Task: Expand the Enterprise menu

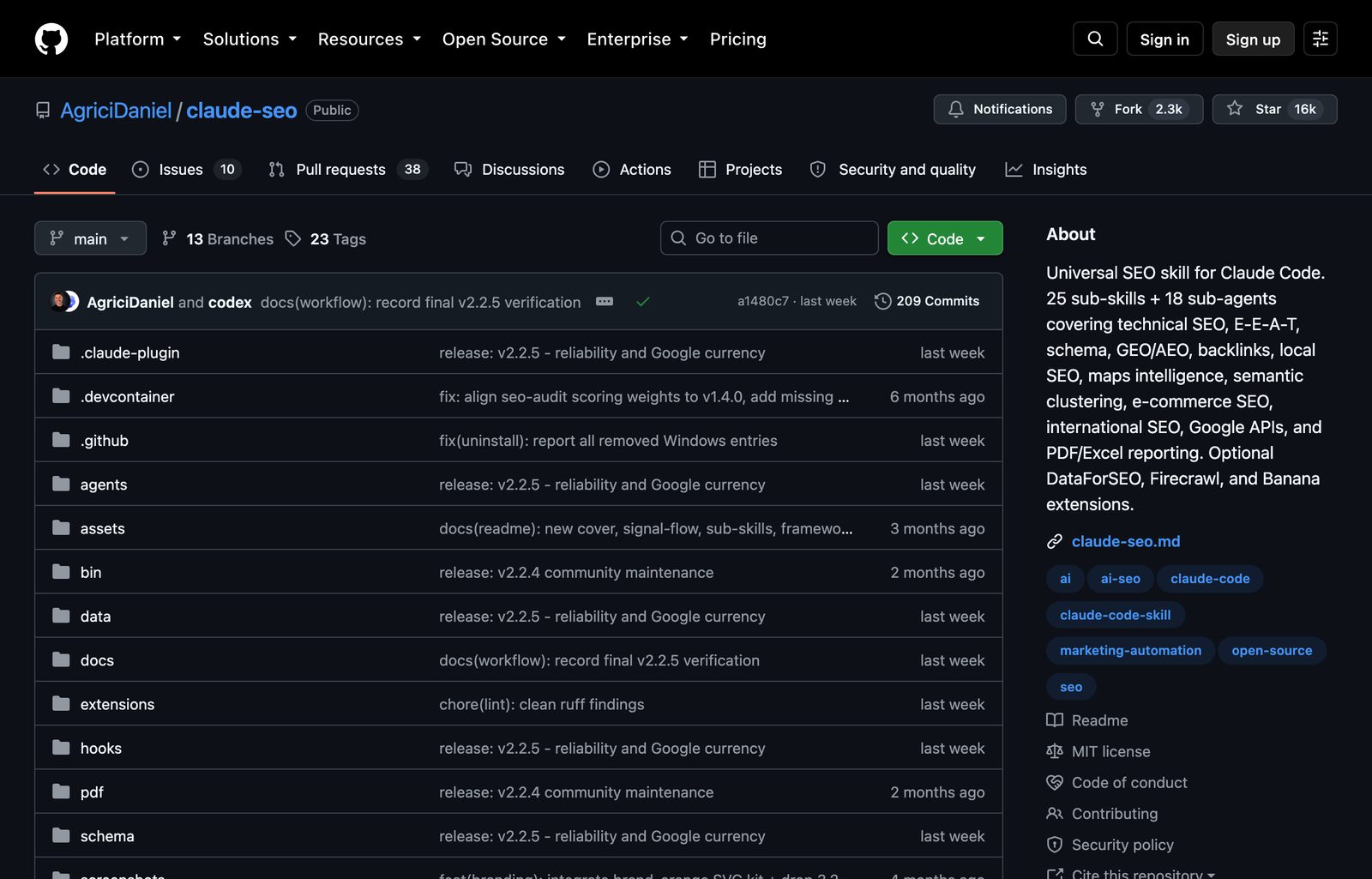Action: (638, 39)
